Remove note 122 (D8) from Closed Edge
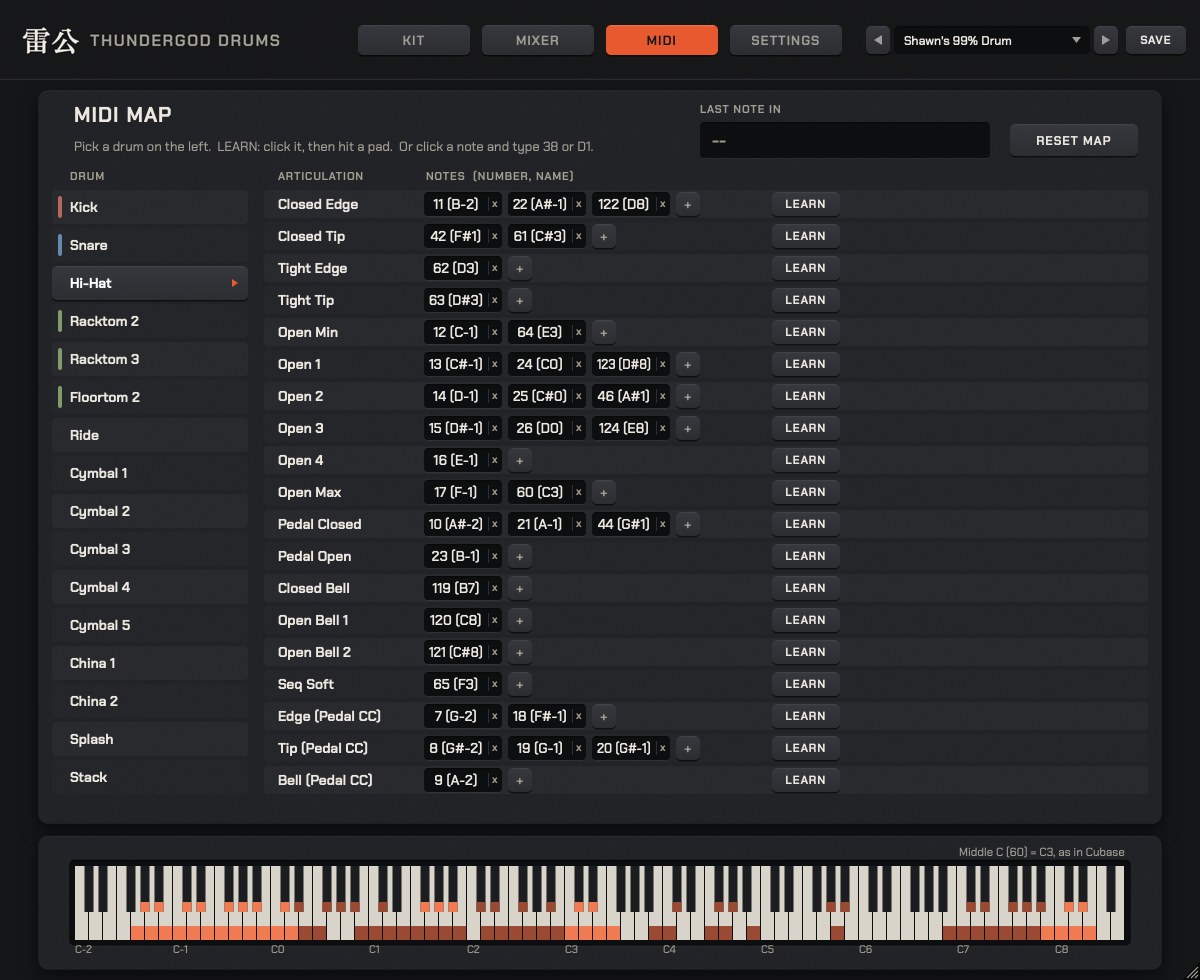Image resolution: width=1200 pixels, height=980 pixels. [662, 204]
